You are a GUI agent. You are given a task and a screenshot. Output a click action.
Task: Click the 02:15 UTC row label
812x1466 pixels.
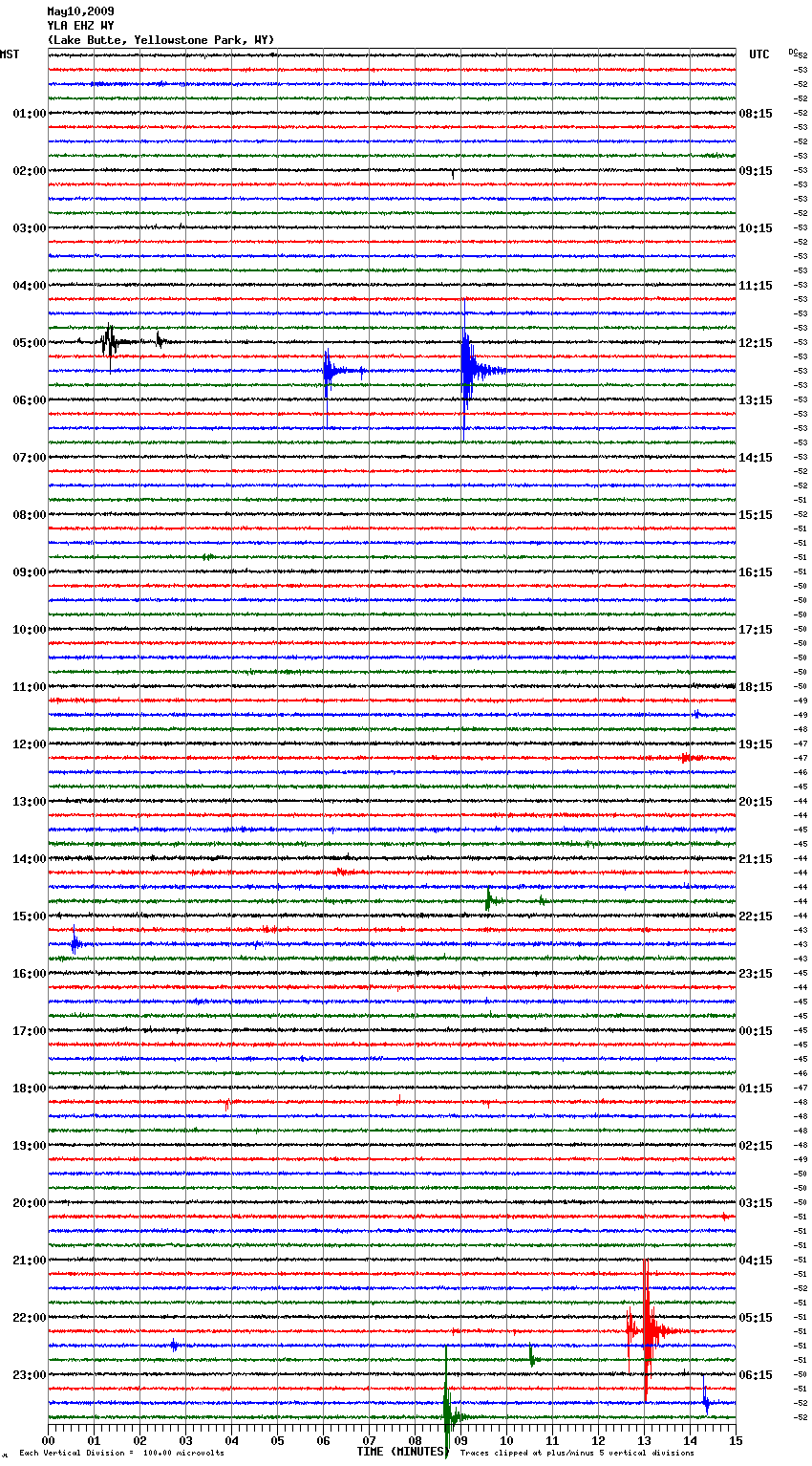[756, 1146]
